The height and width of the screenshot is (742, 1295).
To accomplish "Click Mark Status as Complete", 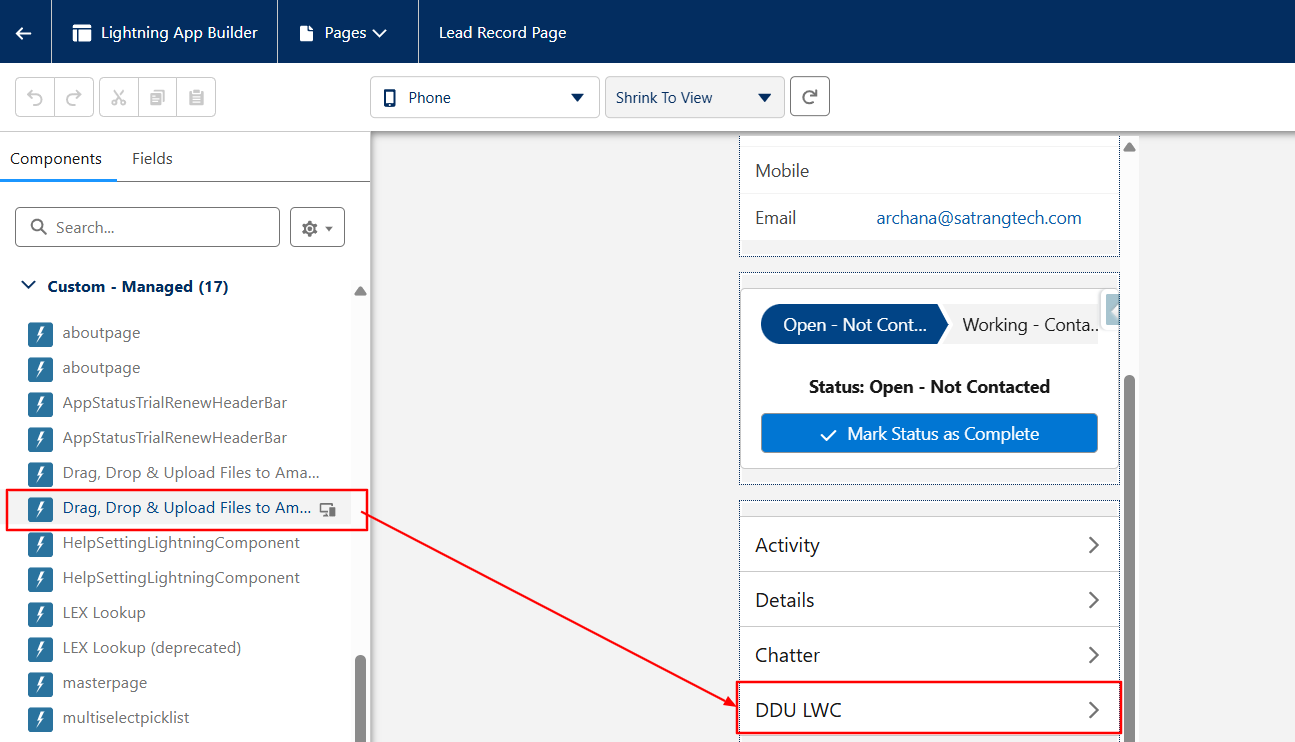I will point(929,434).
